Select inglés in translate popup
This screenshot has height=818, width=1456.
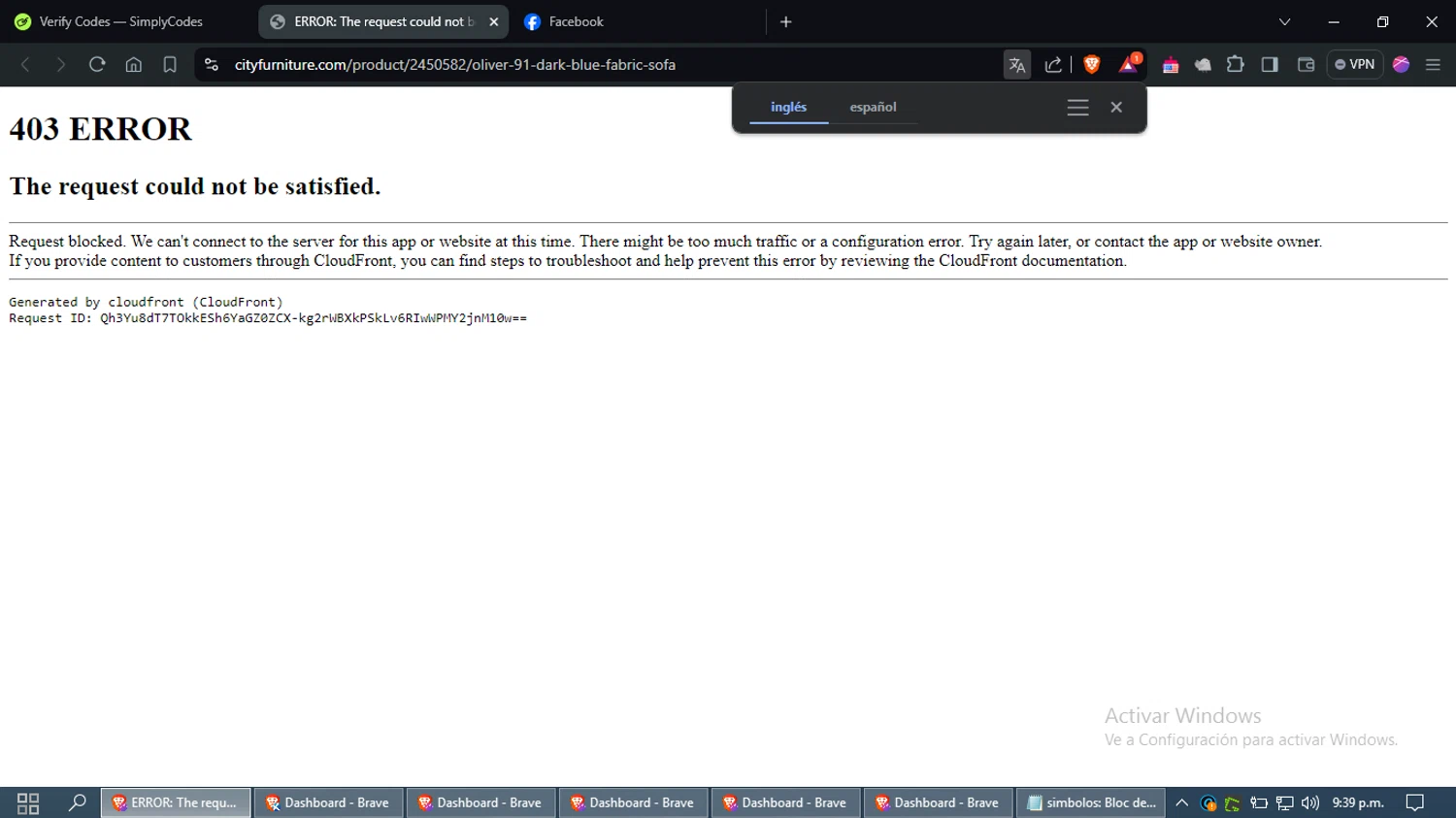pyautogui.click(x=789, y=107)
